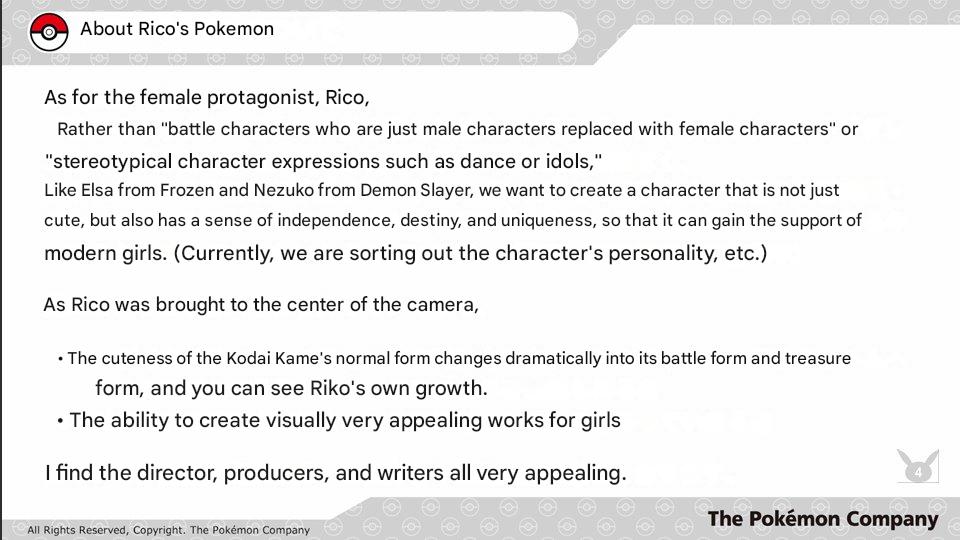This screenshot has width=960, height=540.
Task: Click the sentence 'modern girls. (Currently, we are sorting'
Action: (405, 253)
